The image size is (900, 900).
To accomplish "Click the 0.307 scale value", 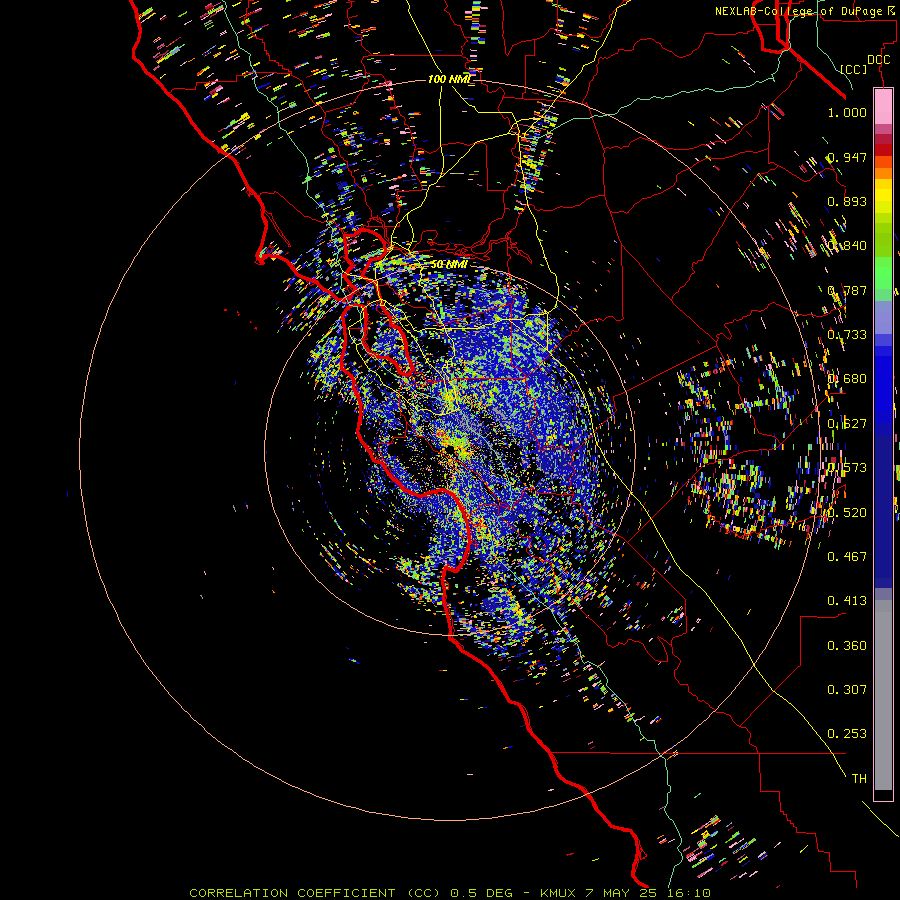I will tap(847, 690).
